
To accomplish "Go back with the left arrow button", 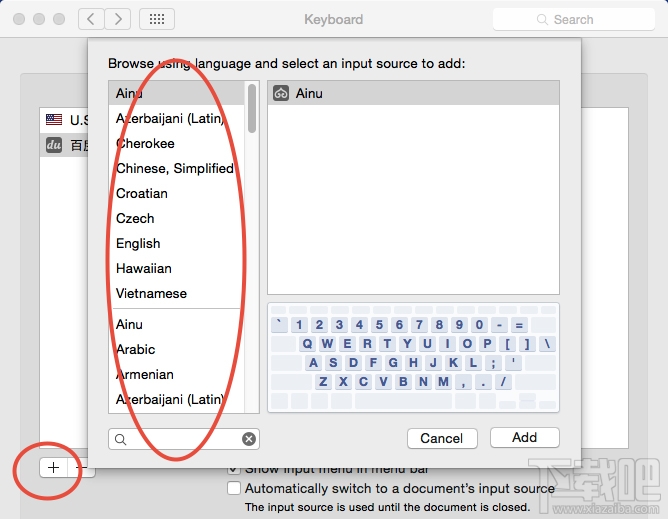I will pos(91,19).
